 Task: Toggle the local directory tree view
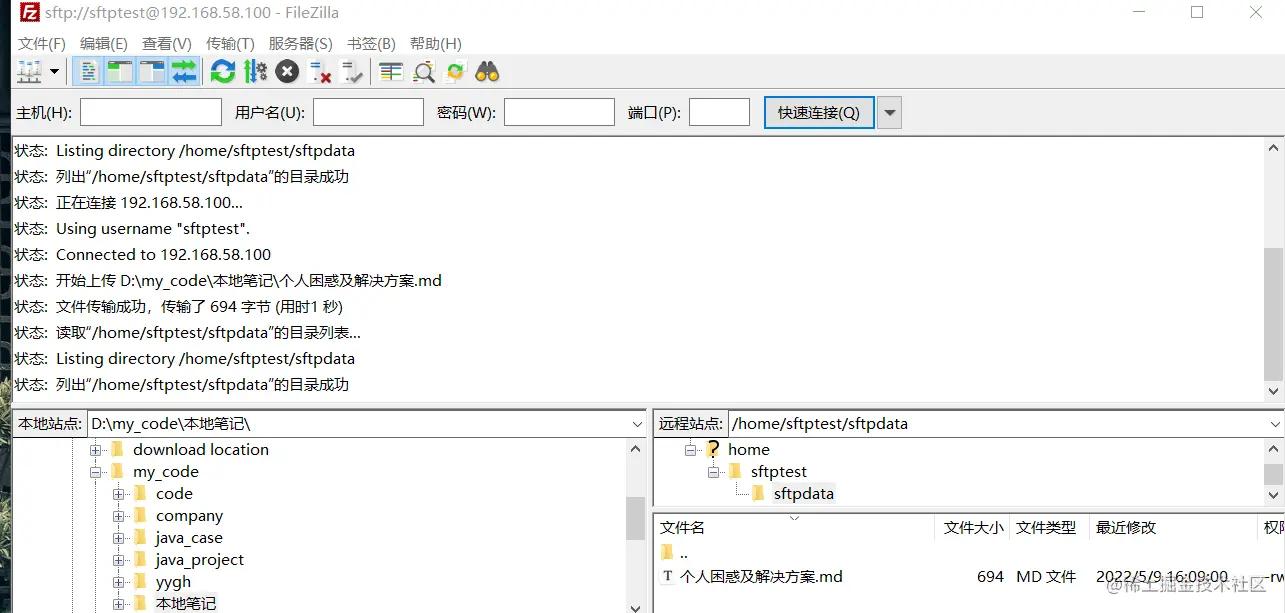[x=119, y=71]
